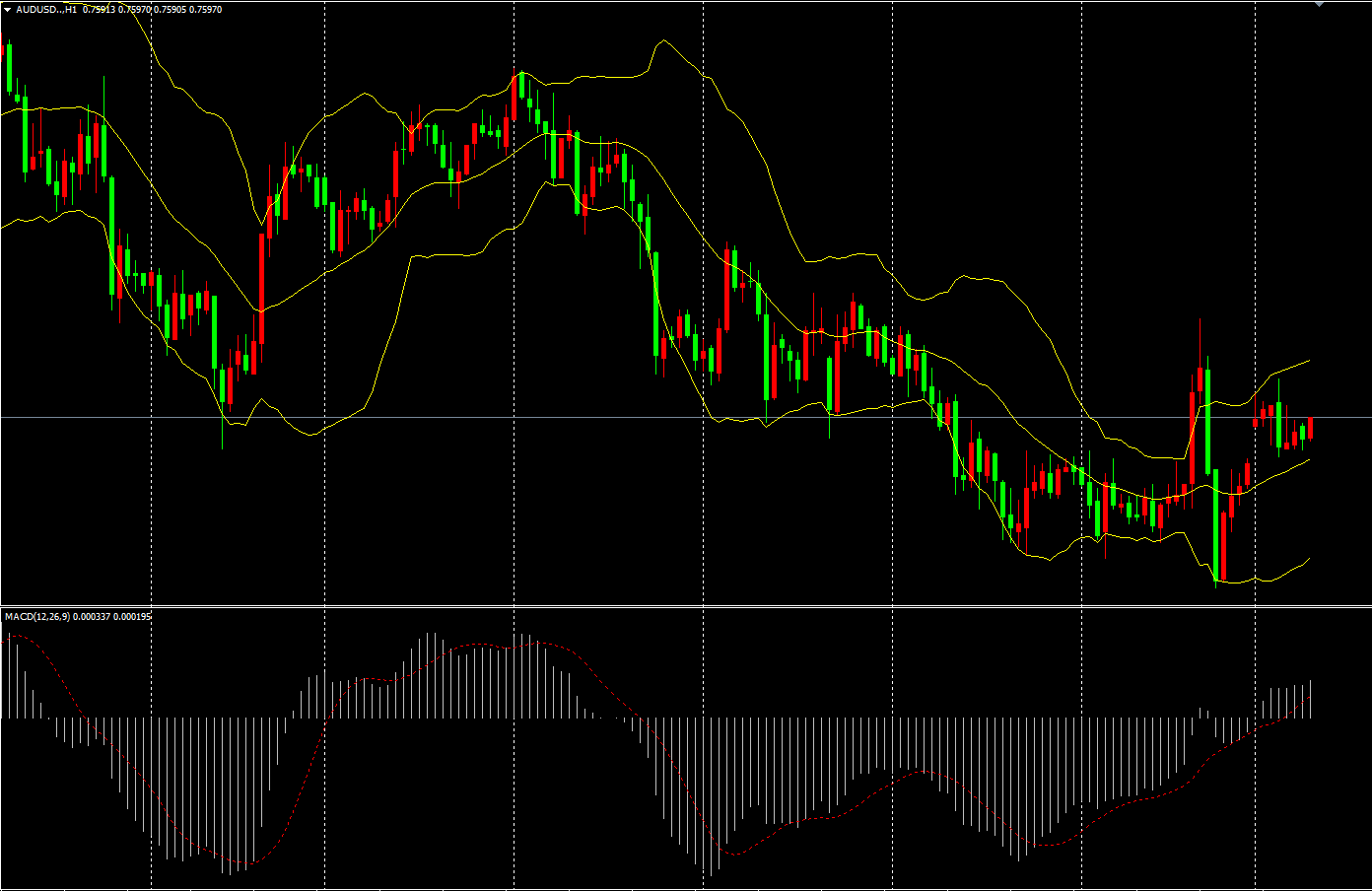Select the MACD(12,26,9) indicator label
The height and width of the screenshot is (891, 1372).
[x=36, y=616]
